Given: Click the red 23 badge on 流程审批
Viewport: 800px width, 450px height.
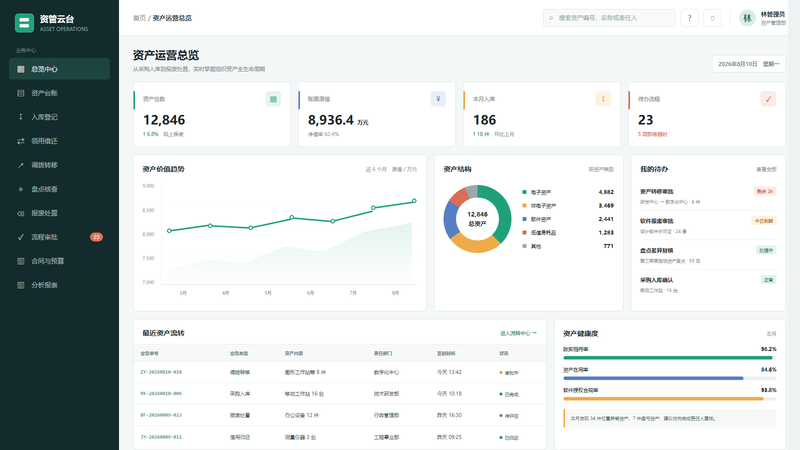Looking at the screenshot, I should pos(96,237).
